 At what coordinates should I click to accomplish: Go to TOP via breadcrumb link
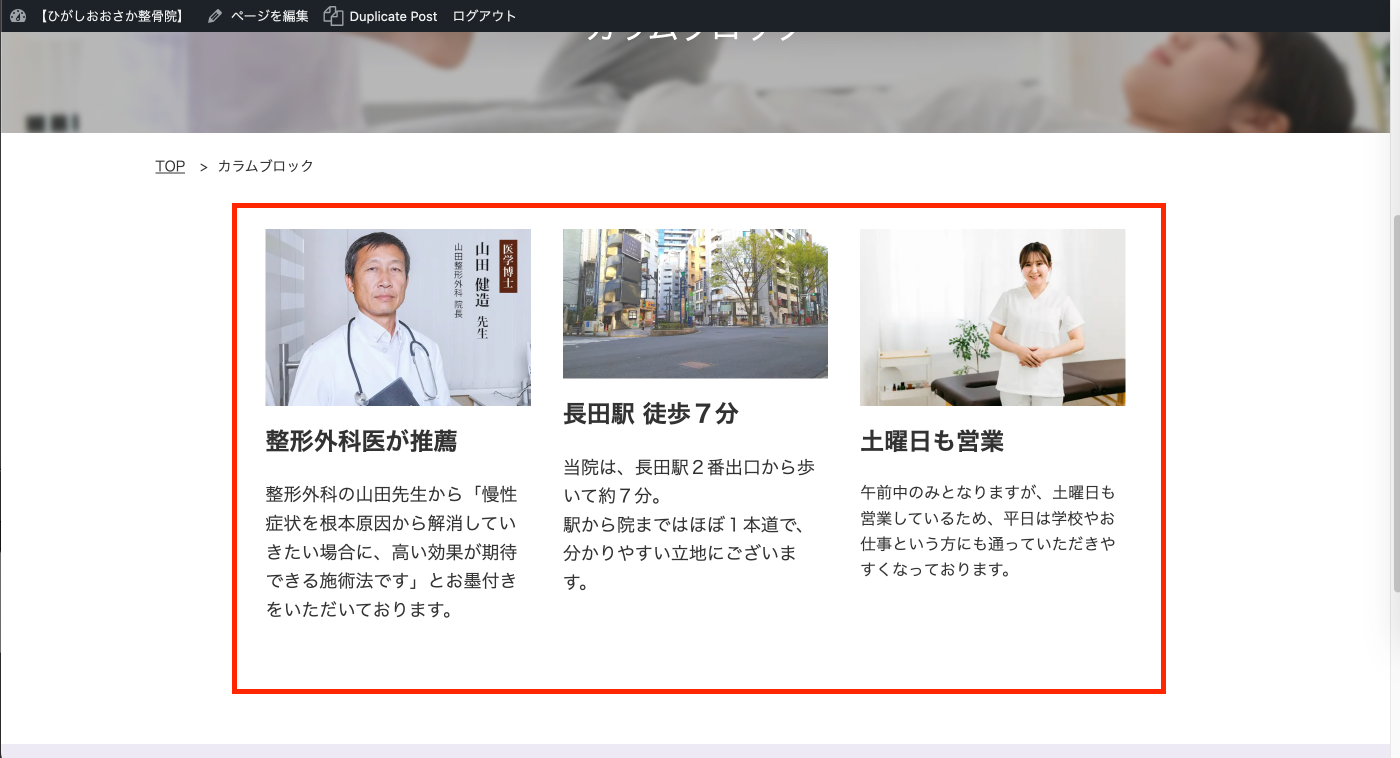coord(170,166)
